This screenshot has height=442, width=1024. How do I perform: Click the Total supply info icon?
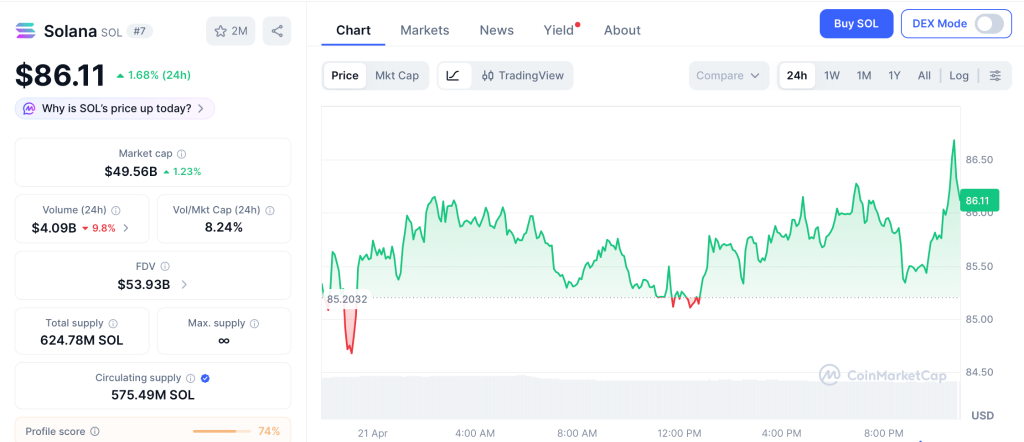coord(113,324)
